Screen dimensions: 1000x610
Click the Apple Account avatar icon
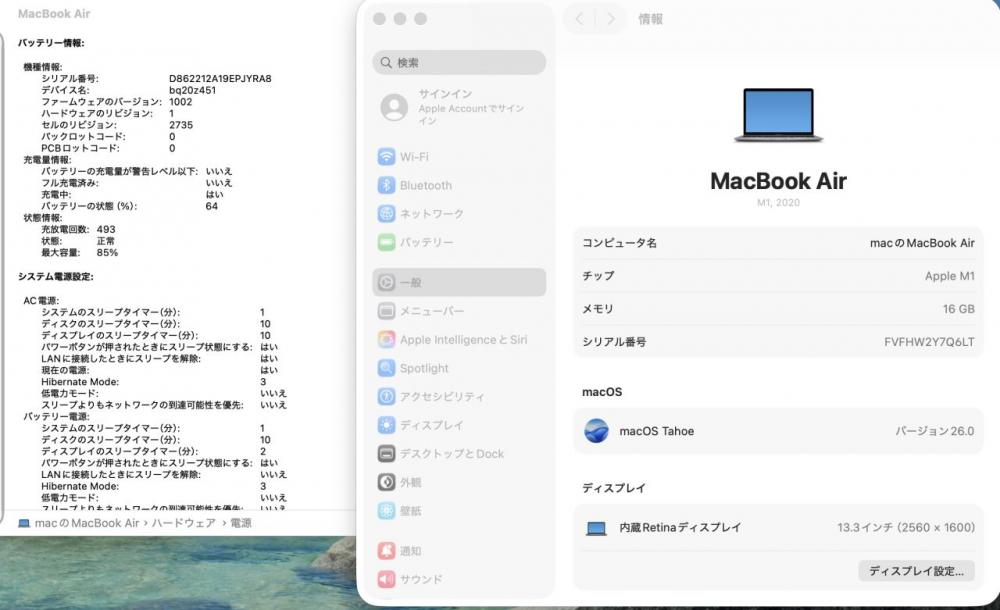click(394, 107)
